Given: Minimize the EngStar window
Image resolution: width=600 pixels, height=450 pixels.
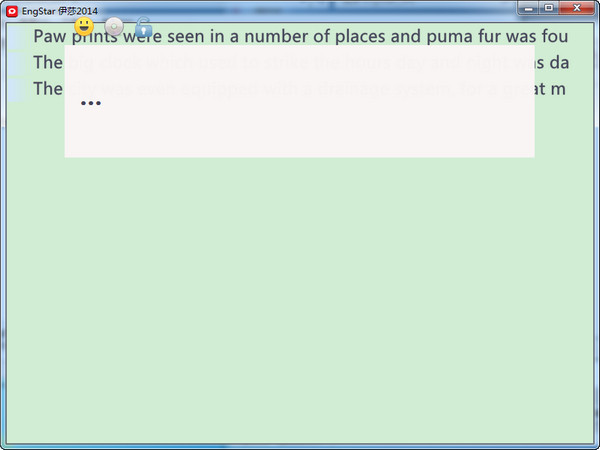Looking at the screenshot, I should 529,8.
